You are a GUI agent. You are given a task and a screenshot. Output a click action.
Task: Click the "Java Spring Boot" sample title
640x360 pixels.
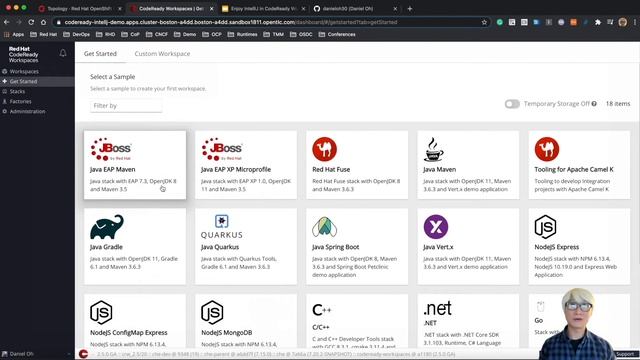click(x=336, y=247)
